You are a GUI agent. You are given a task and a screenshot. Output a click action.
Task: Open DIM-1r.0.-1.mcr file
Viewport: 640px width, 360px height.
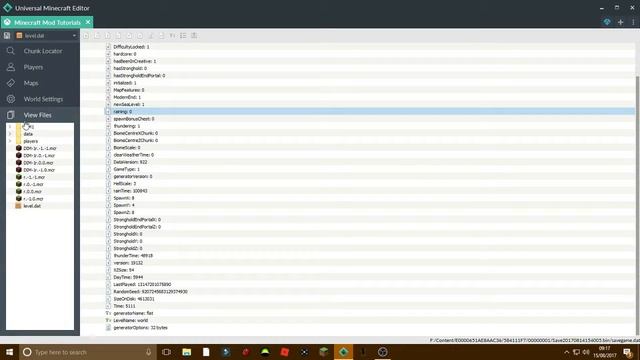(x=39, y=156)
